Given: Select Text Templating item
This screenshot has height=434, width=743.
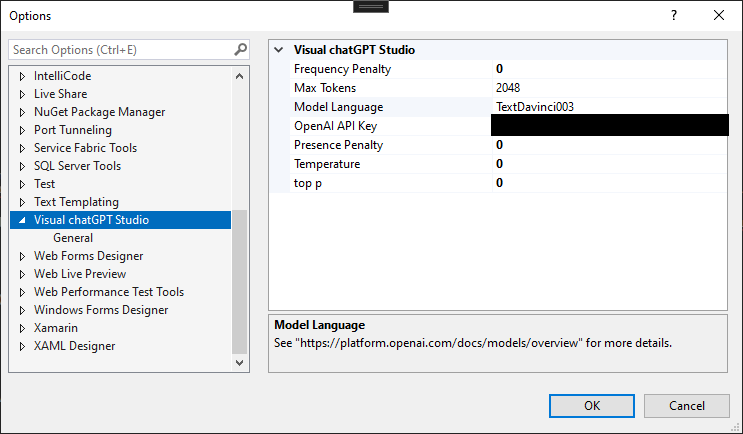Looking at the screenshot, I should (76, 202).
